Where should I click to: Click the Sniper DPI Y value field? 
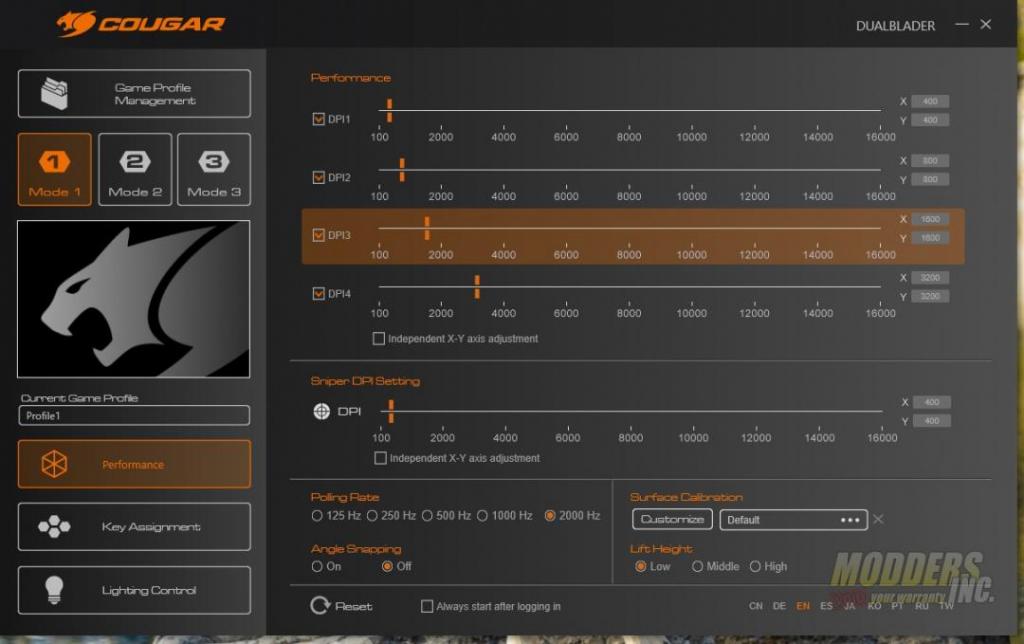pyautogui.click(x=932, y=421)
